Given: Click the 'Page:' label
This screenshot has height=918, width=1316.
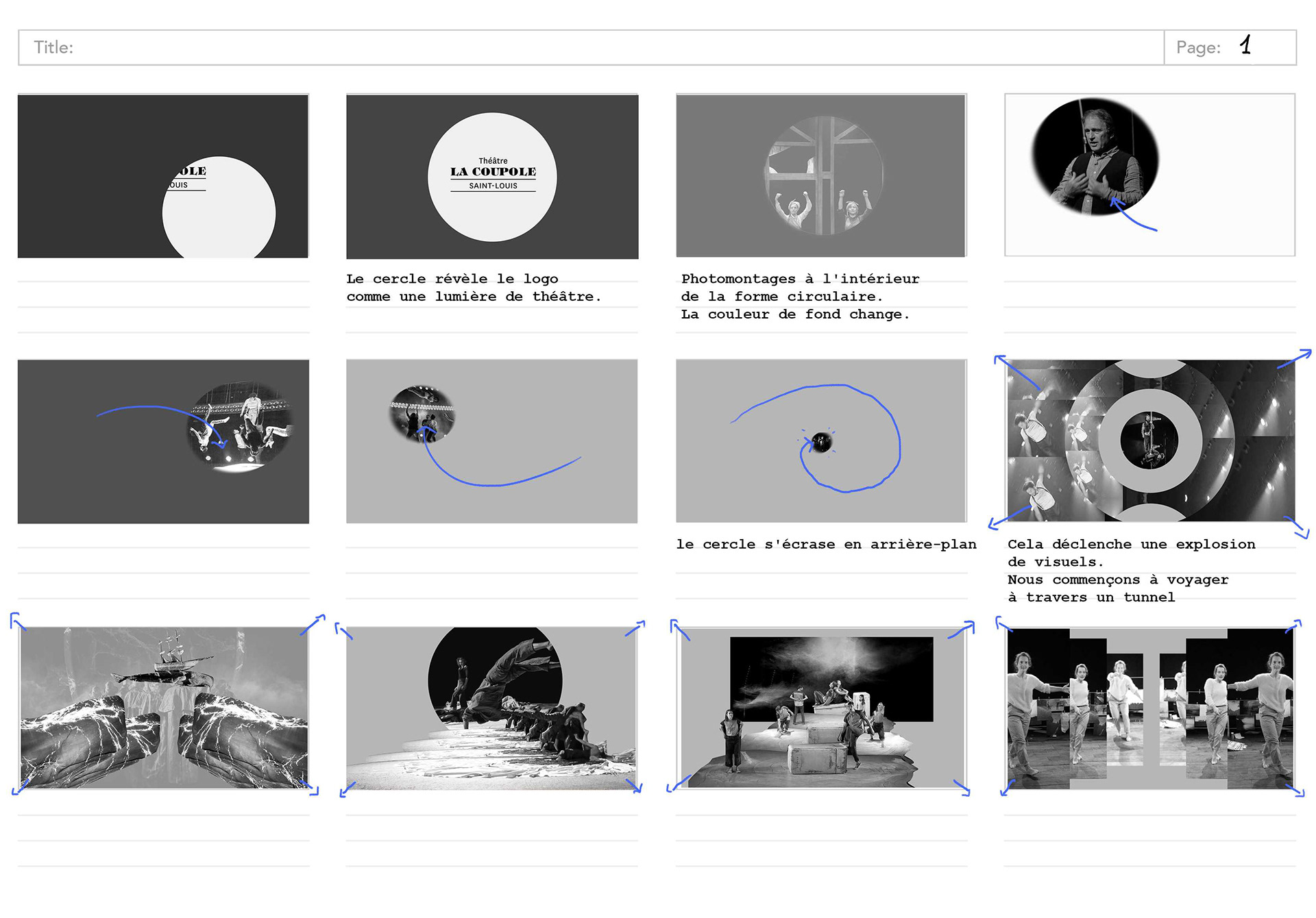Looking at the screenshot, I should [1198, 47].
